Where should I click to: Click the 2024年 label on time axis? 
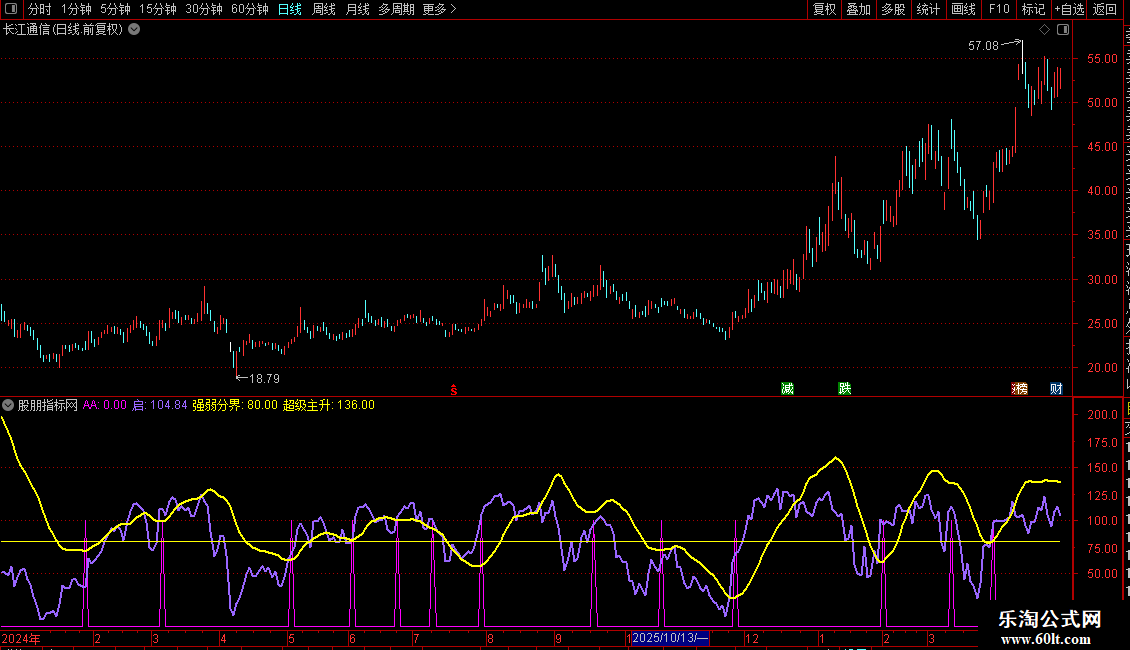21,638
